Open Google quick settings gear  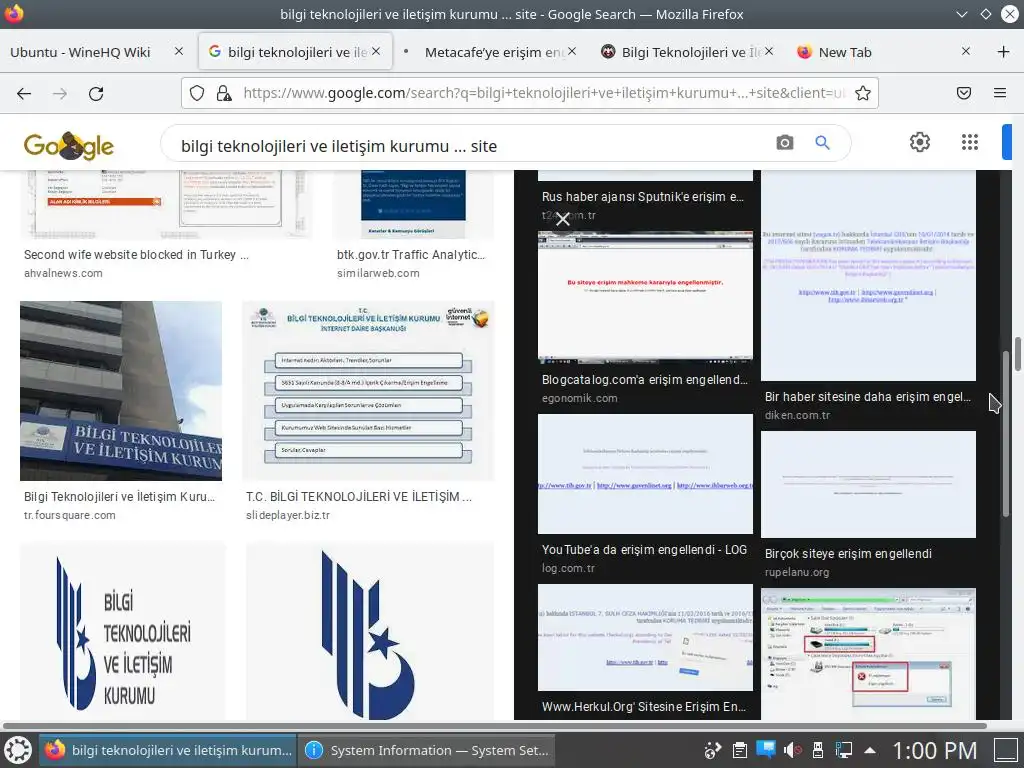(x=920, y=142)
